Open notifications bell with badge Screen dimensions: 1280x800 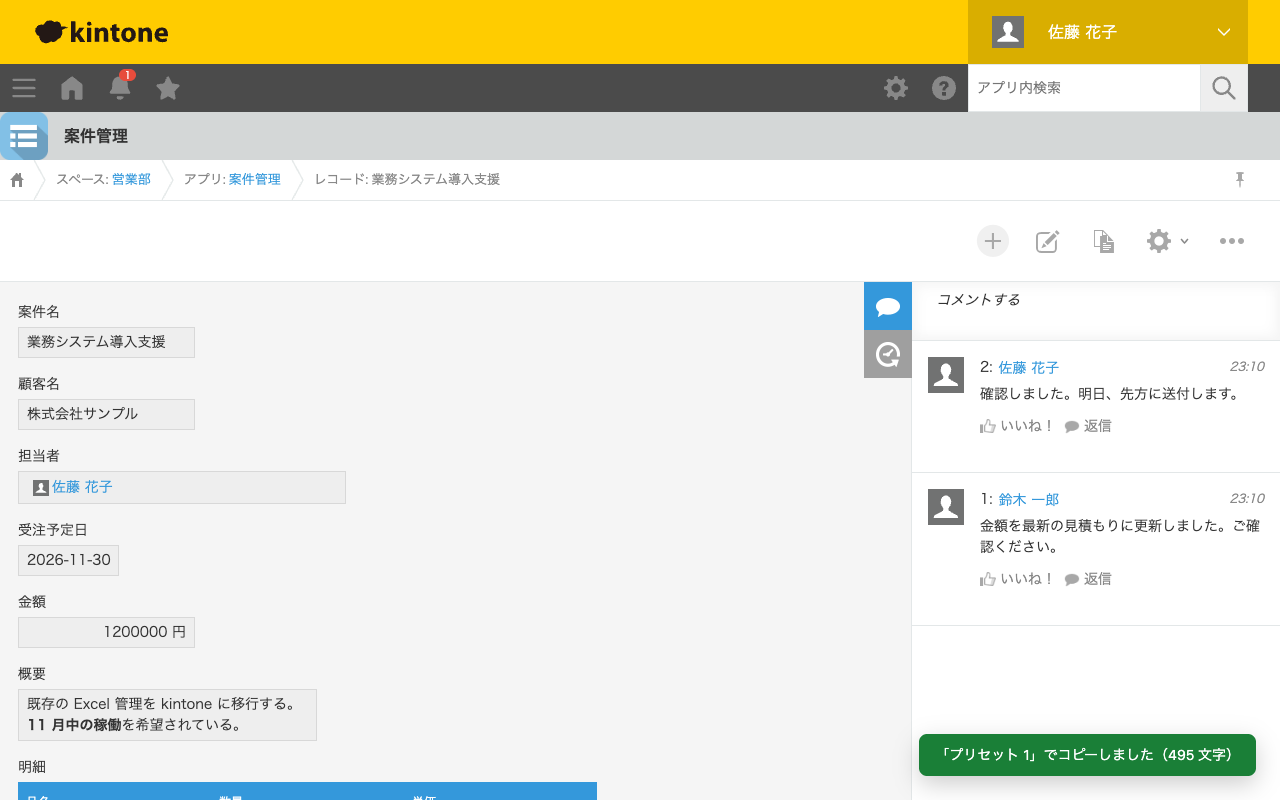click(x=120, y=86)
